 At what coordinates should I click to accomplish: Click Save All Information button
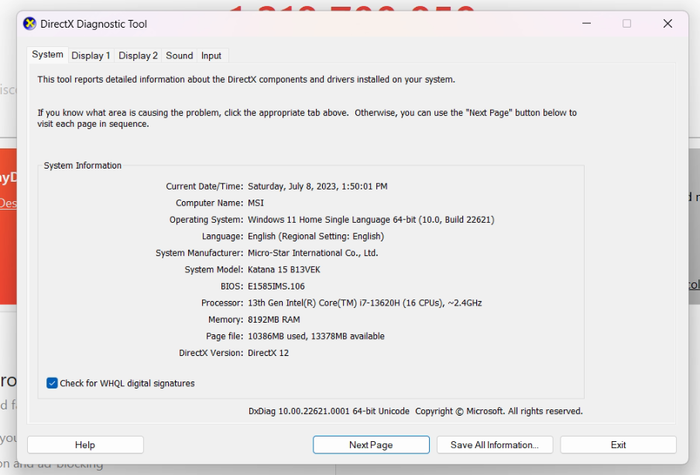[494, 445]
